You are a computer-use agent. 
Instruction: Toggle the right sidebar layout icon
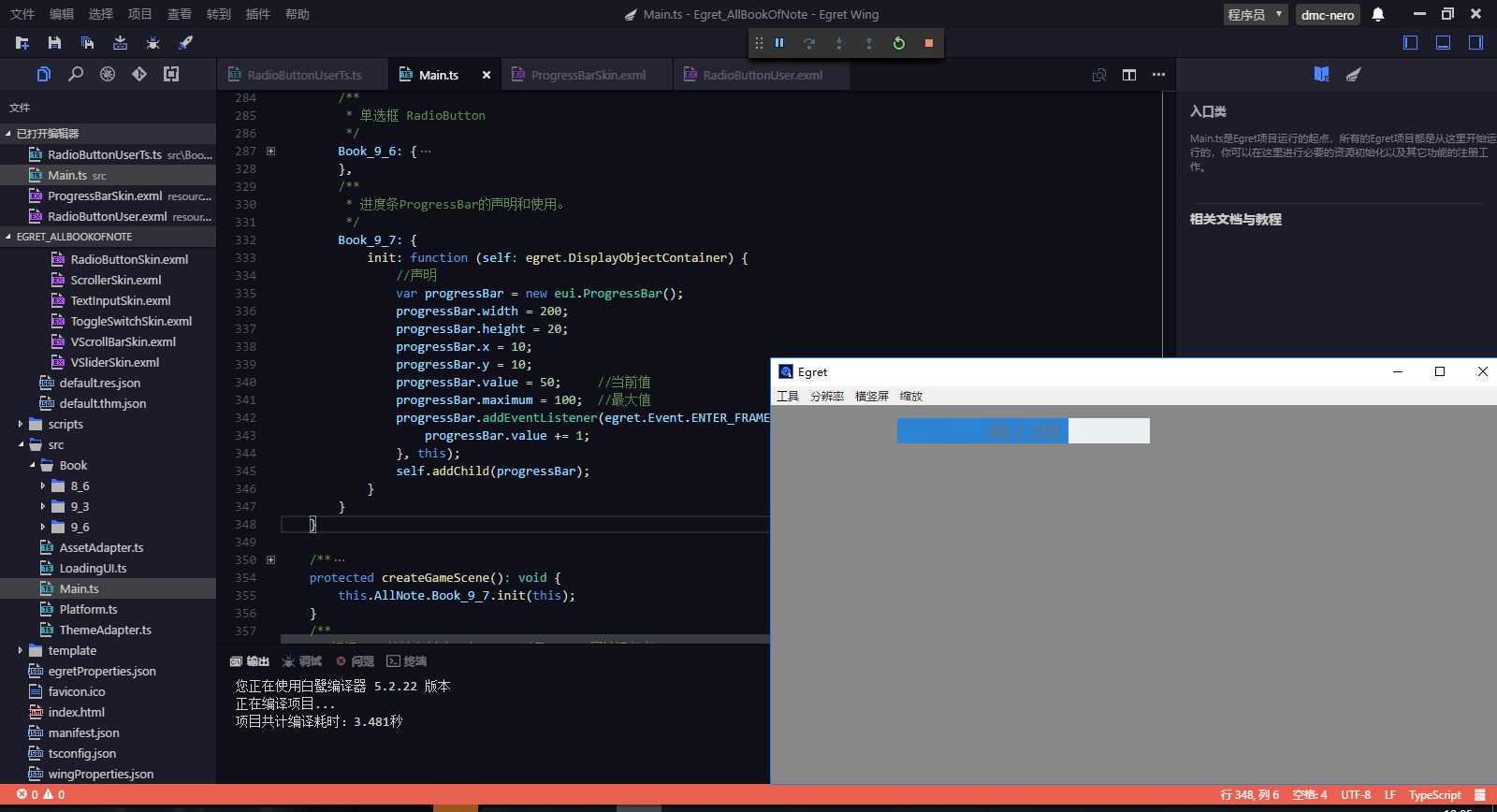[1476, 43]
